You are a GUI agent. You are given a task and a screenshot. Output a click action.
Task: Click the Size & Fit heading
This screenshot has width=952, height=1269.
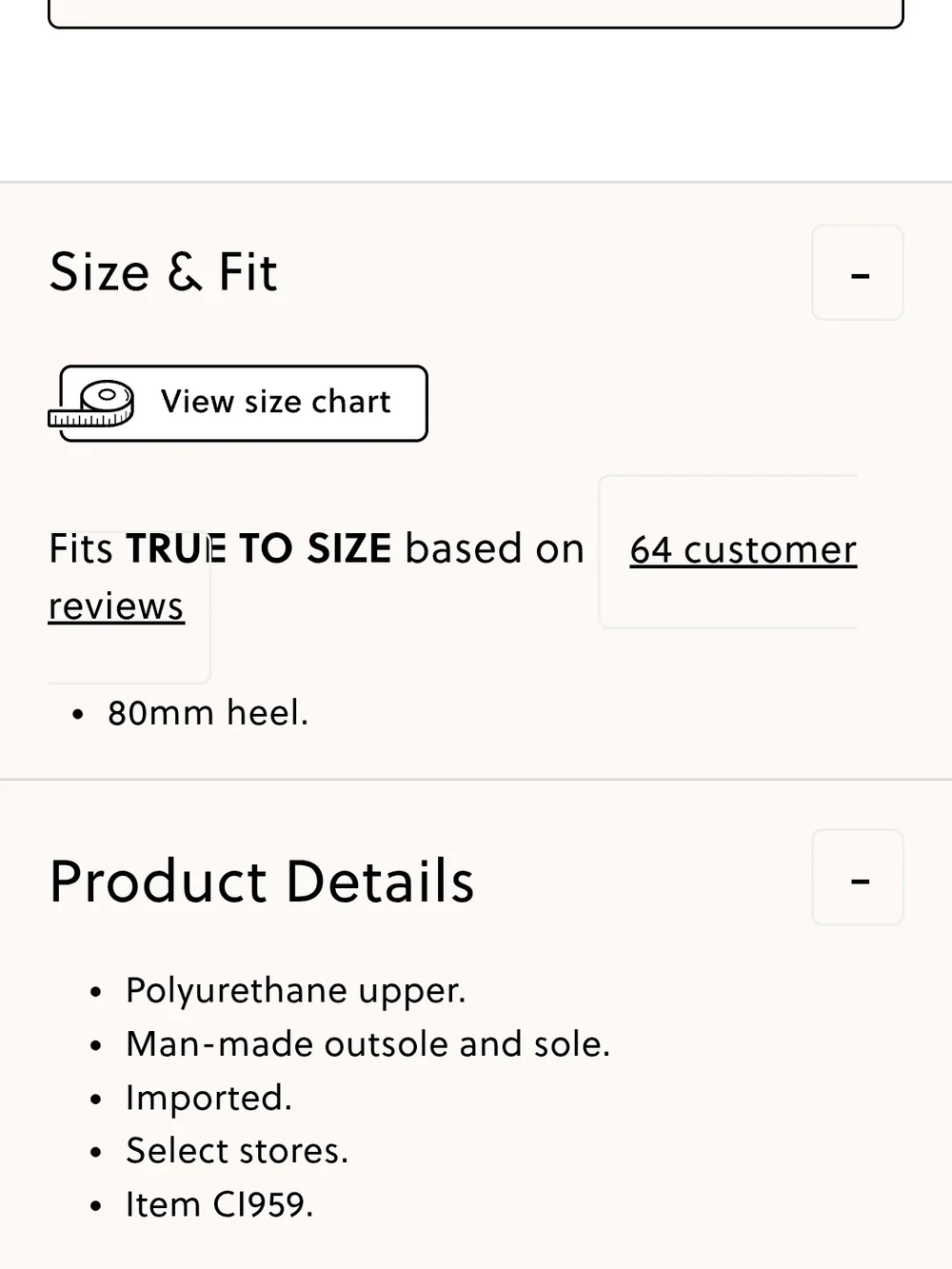pos(164,272)
